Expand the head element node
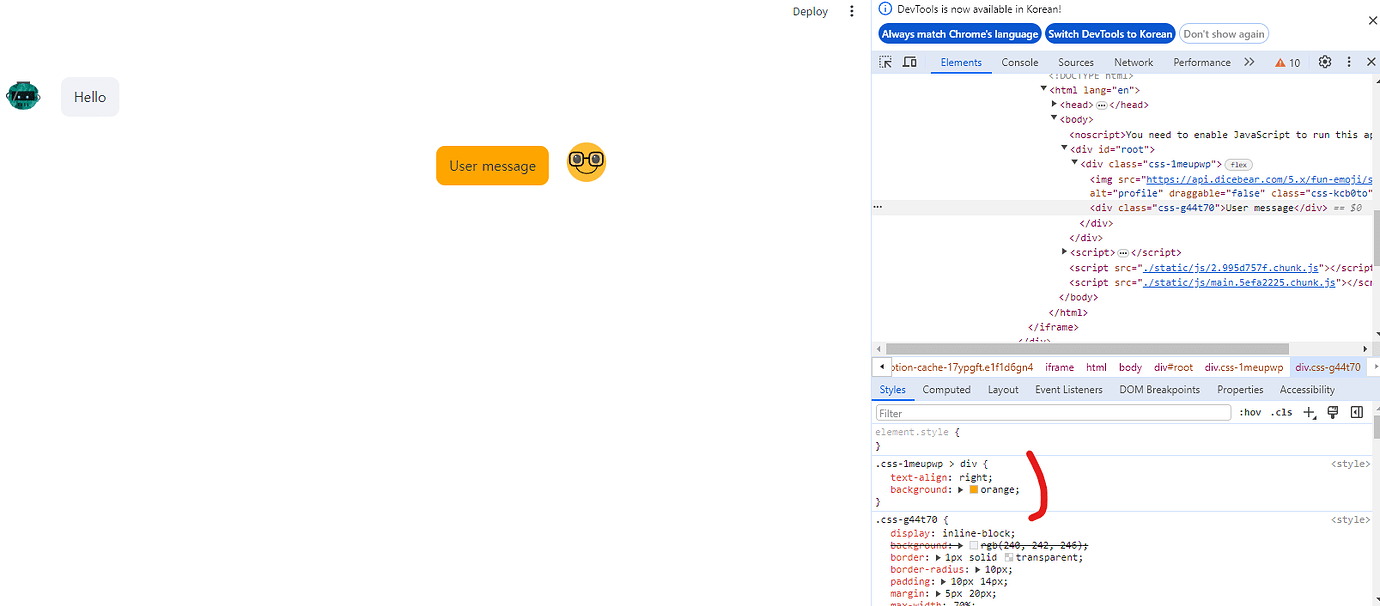 click(x=1054, y=104)
